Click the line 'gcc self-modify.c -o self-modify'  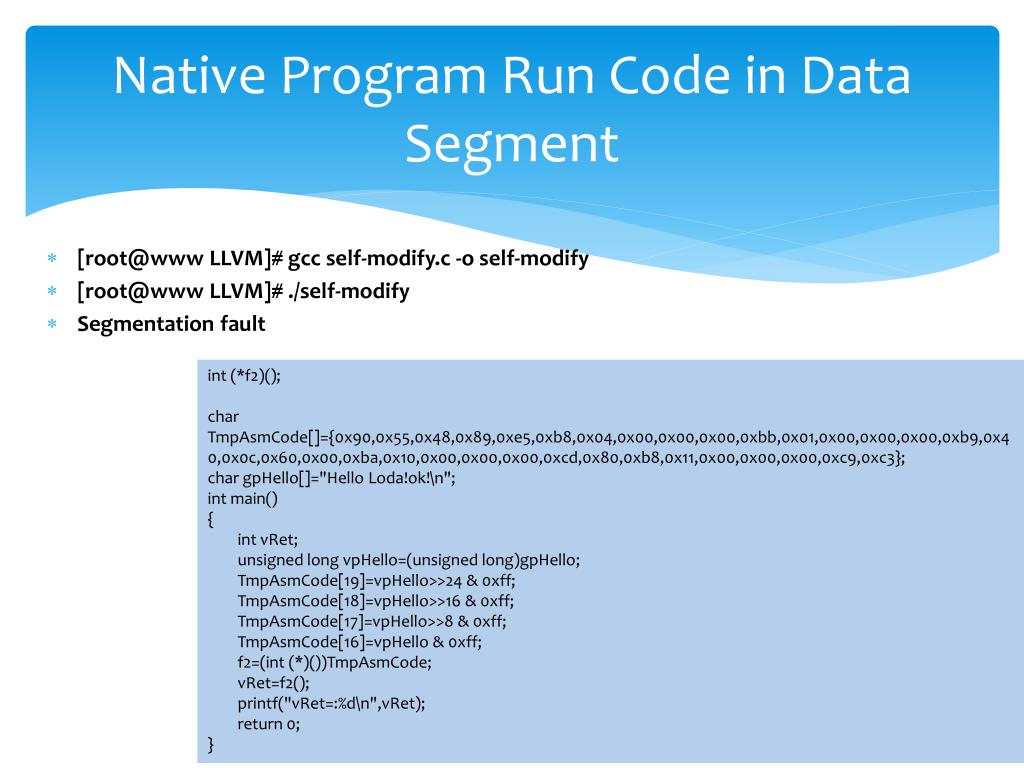click(438, 259)
